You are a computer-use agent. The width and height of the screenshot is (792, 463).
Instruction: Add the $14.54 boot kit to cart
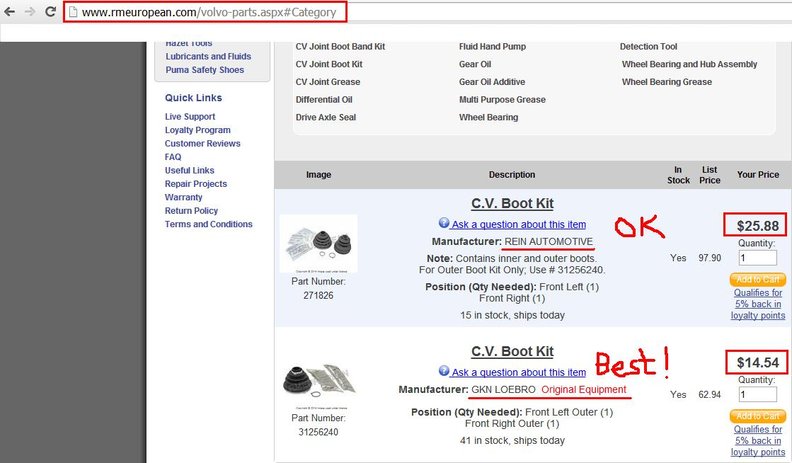pos(757,415)
